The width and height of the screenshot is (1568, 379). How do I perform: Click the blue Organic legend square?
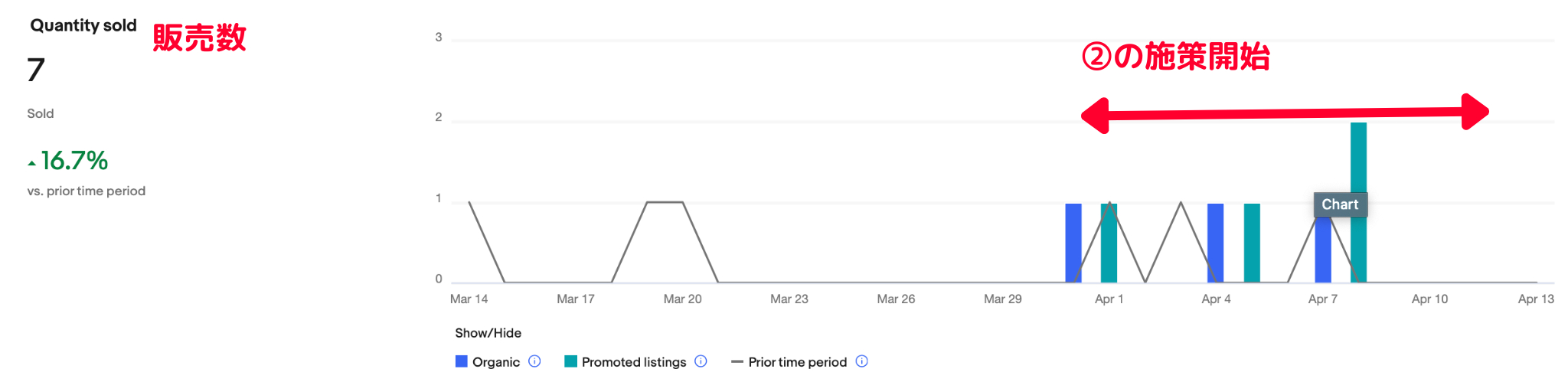click(x=461, y=361)
